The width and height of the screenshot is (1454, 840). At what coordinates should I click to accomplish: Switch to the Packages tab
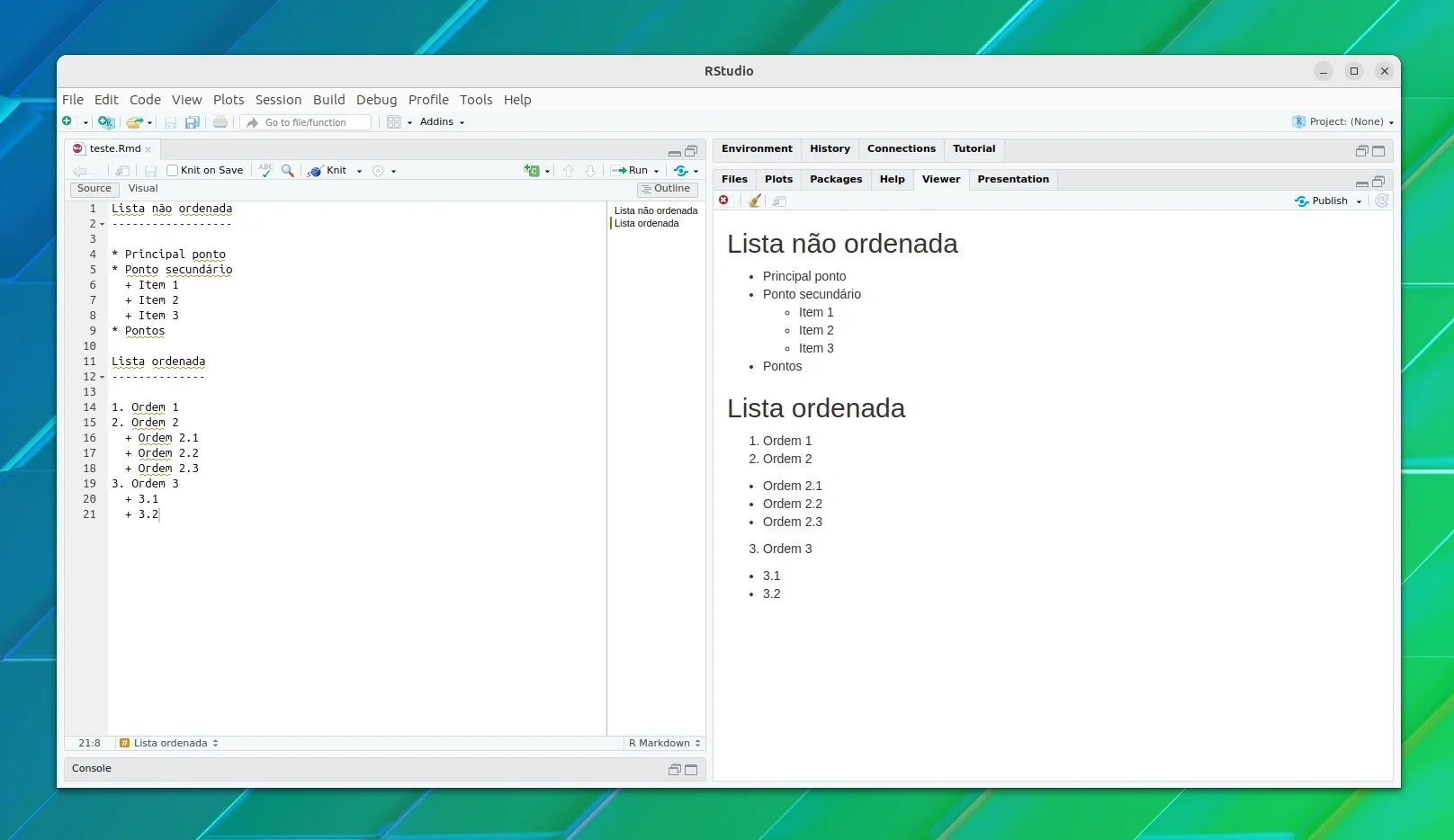pyautogui.click(x=836, y=179)
